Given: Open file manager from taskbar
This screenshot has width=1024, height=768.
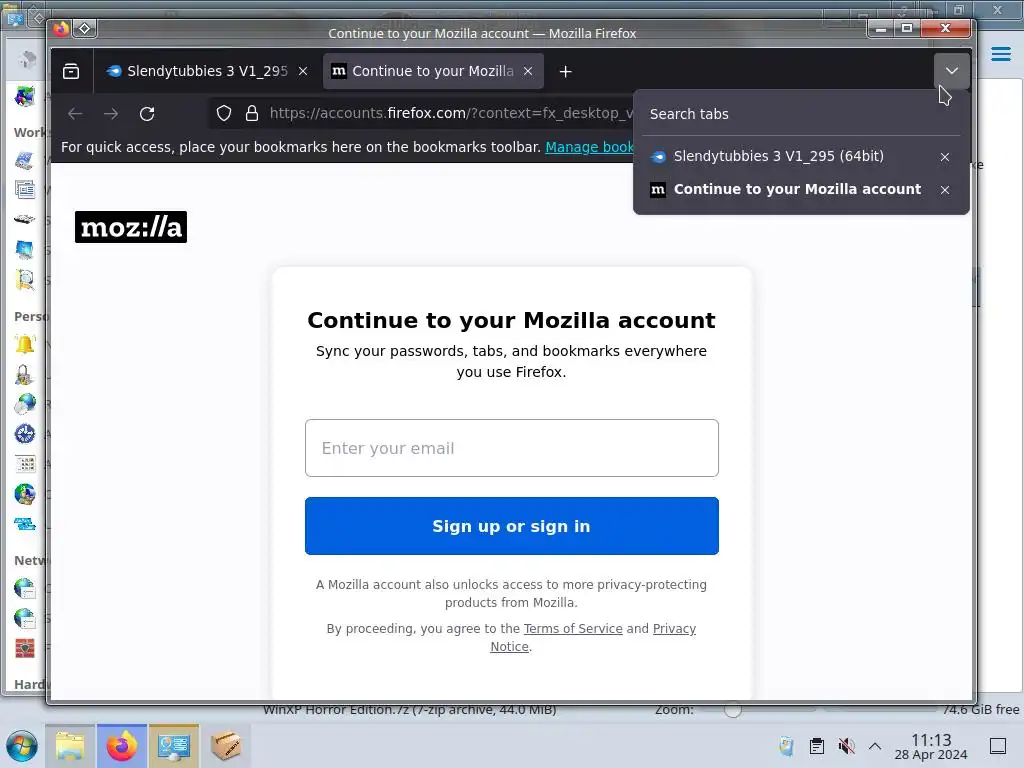Looking at the screenshot, I should click(70, 746).
